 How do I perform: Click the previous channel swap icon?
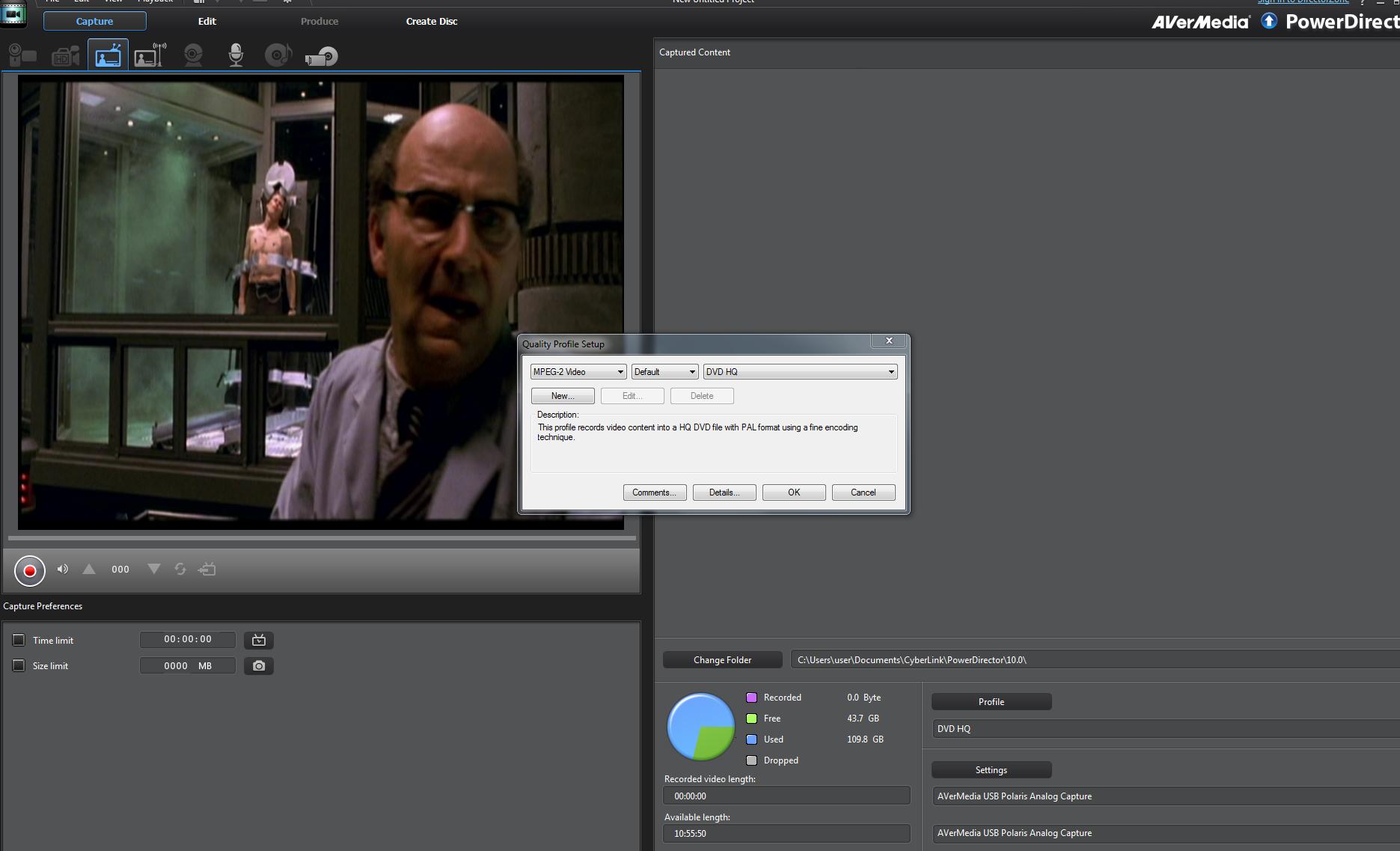(x=180, y=569)
